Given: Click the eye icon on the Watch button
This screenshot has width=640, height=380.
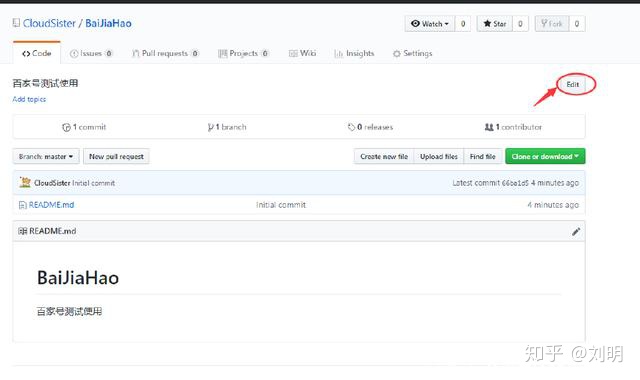Looking at the screenshot, I should click(416, 24).
